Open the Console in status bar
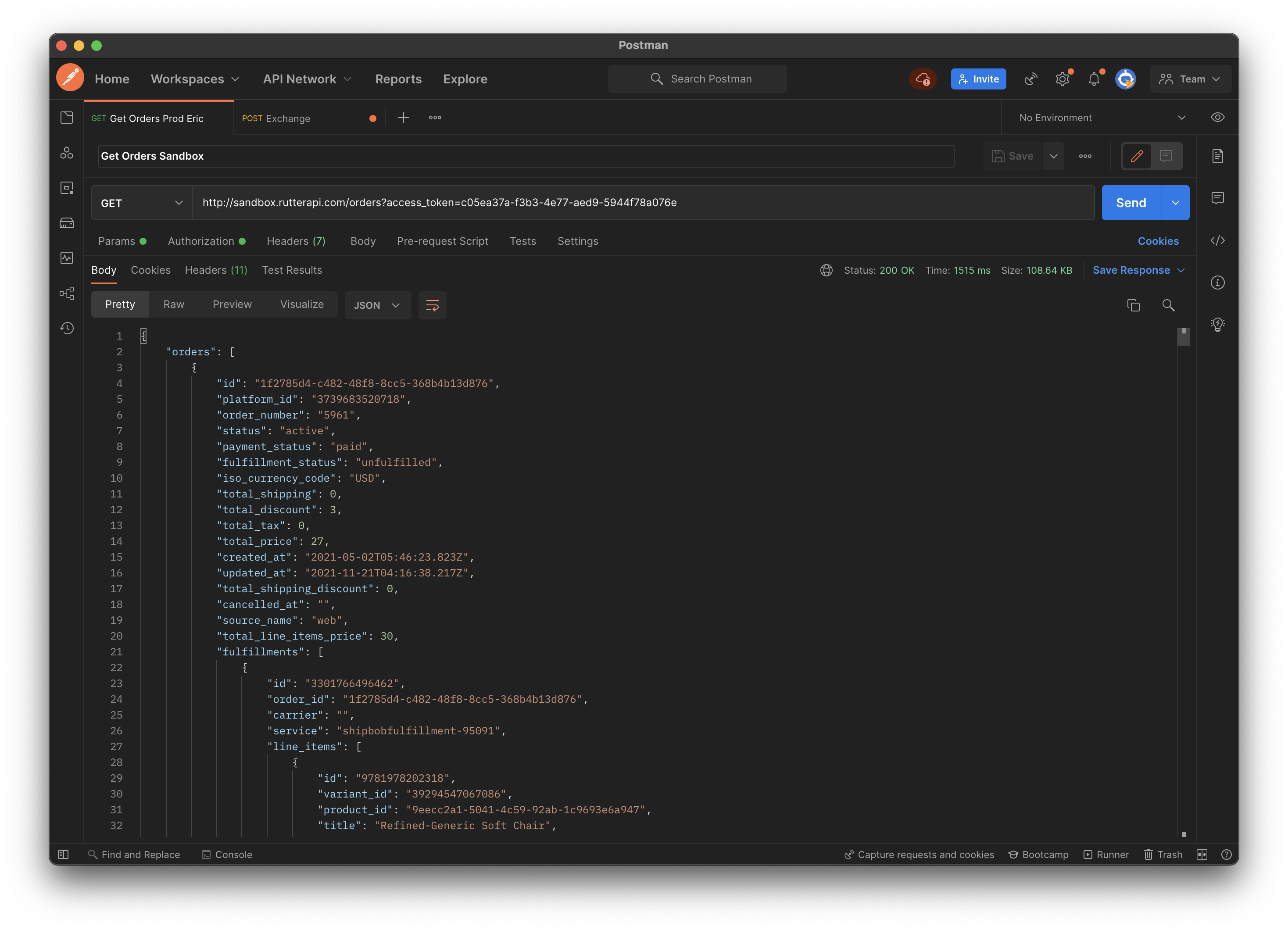1288x930 pixels. click(x=227, y=855)
